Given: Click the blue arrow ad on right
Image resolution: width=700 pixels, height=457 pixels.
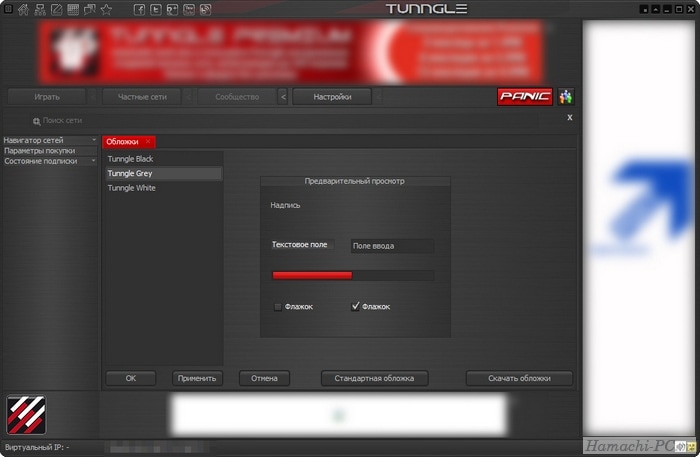Looking at the screenshot, I should [x=639, y=228].
